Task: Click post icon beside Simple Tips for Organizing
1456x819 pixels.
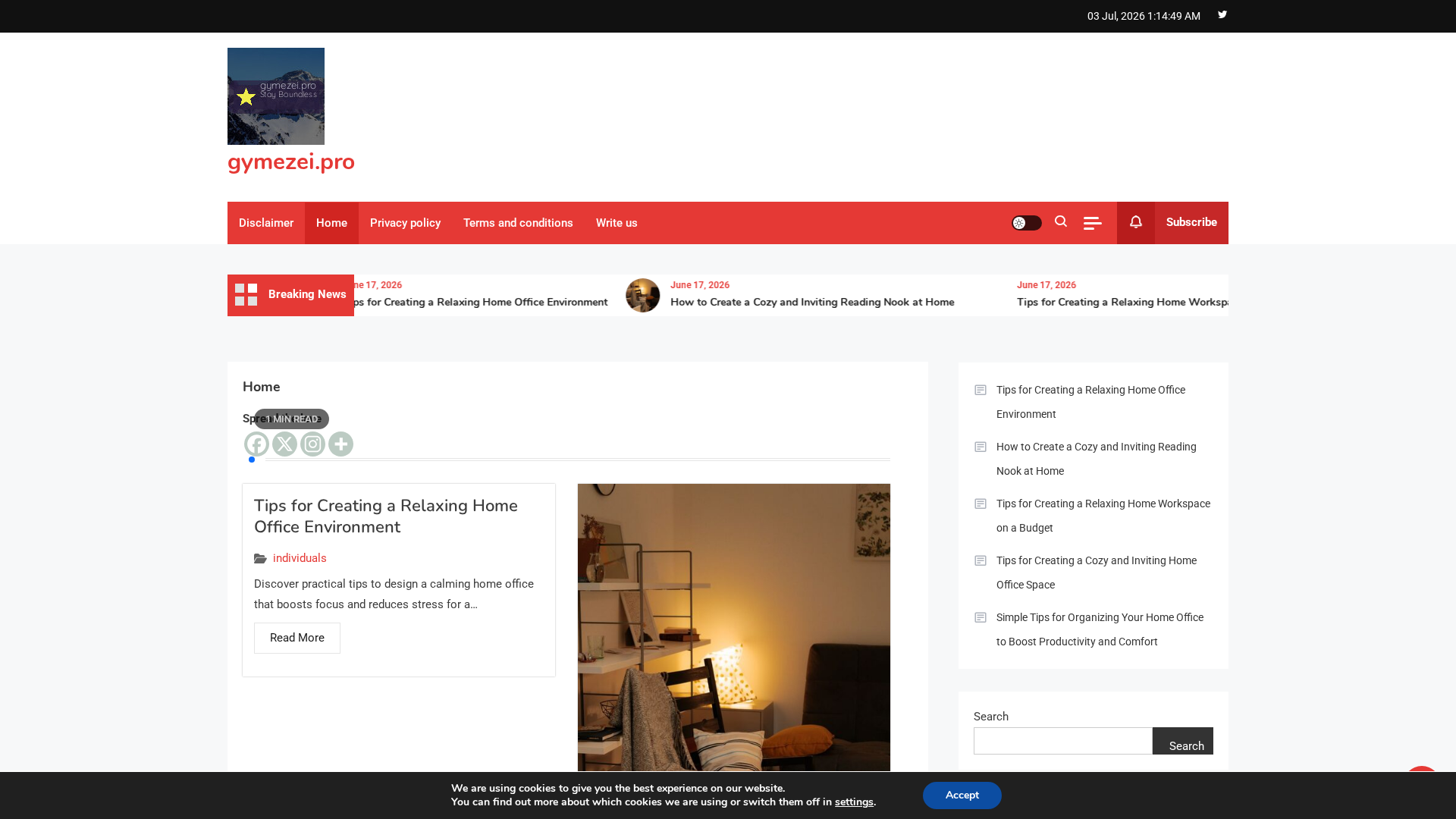Action: click(981, 617)
